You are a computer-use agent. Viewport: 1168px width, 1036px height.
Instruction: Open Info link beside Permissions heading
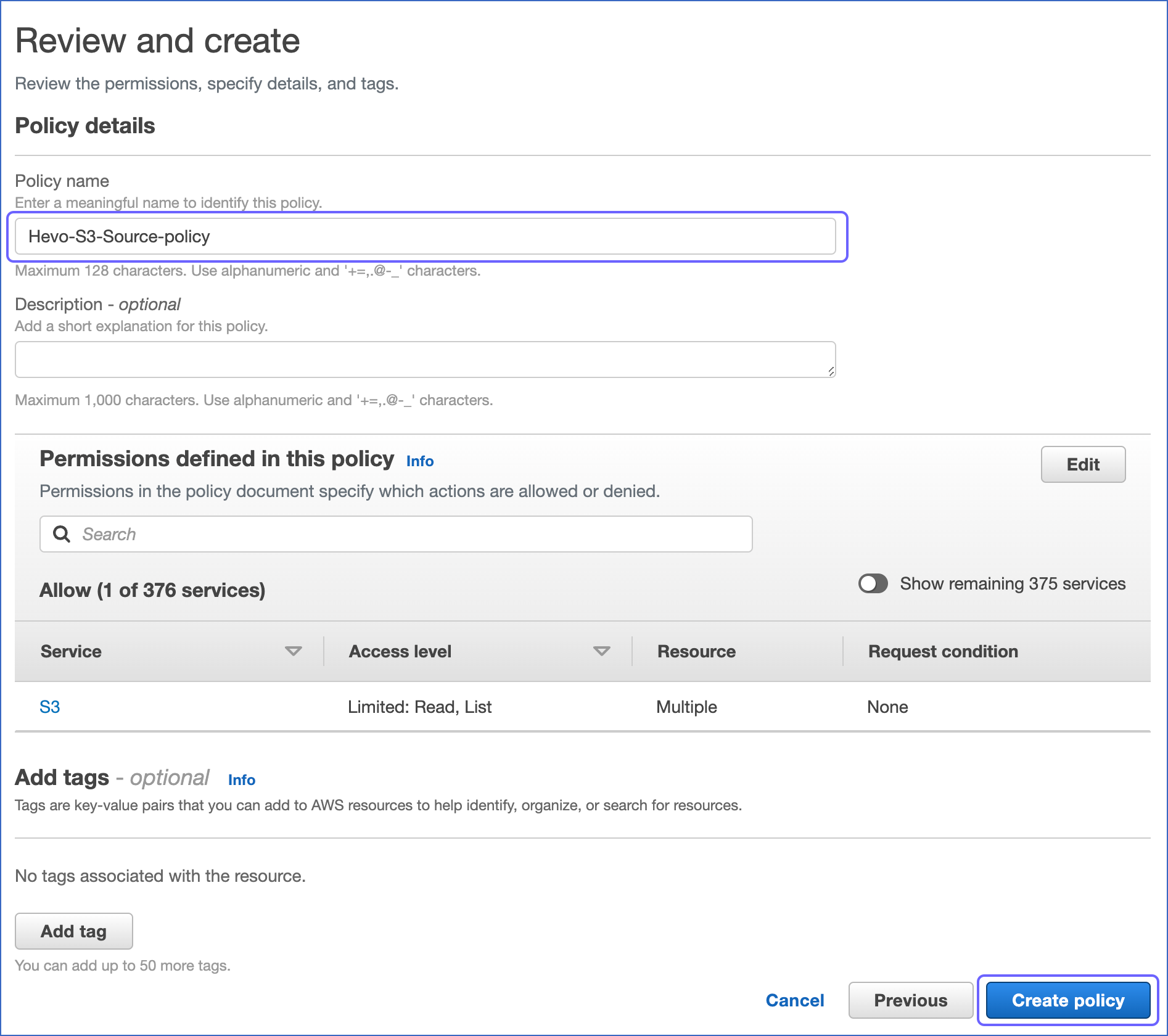click(420, 461)
